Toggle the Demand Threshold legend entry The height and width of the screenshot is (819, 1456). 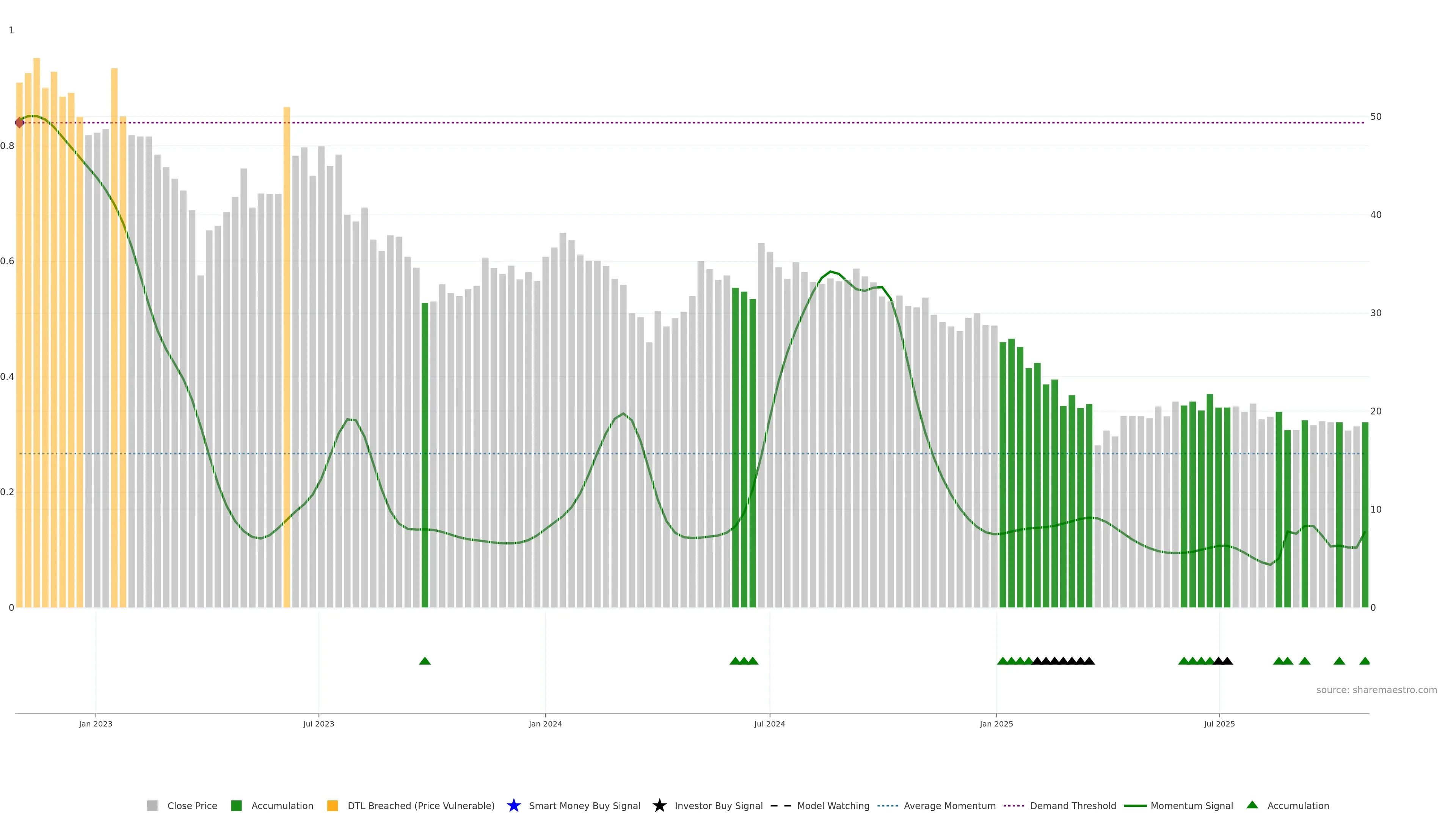pyautogui.click(x=1014, y=805)
